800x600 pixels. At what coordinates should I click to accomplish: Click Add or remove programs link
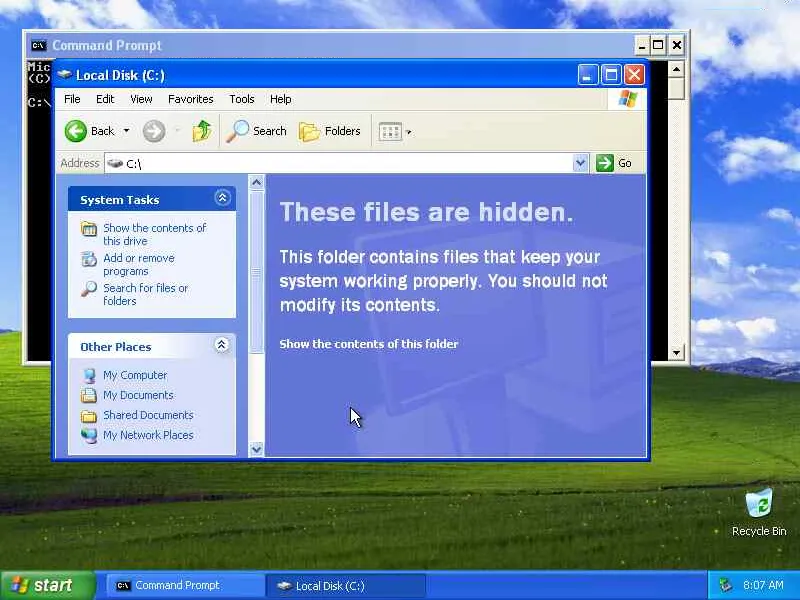(139, 264)
